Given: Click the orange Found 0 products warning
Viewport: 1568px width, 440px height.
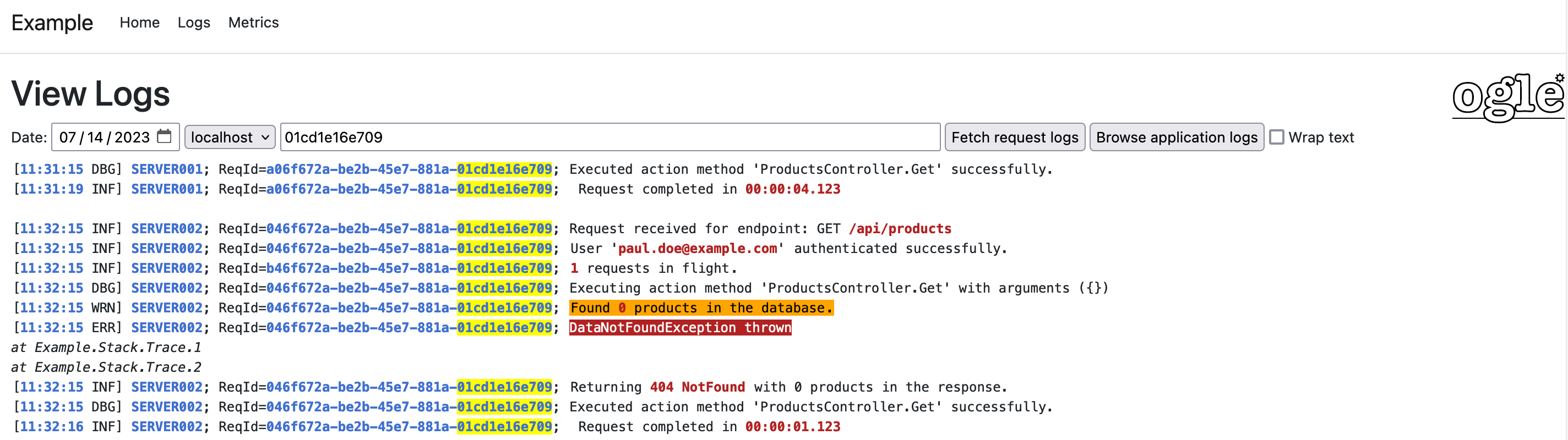Looking at the screenshot, I should 701,308.
